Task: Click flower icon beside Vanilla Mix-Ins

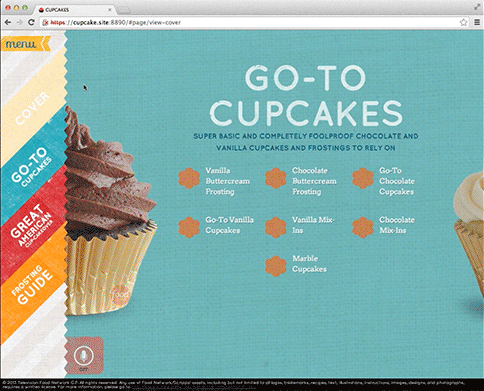Action: [x=276, y=227]
